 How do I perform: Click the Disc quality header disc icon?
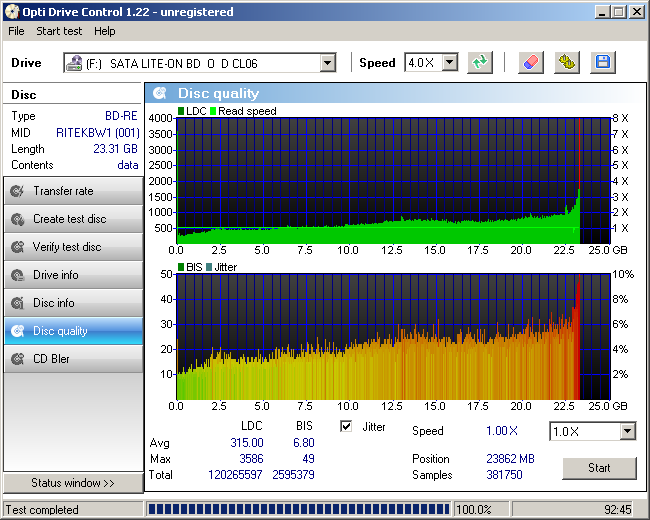[x=160, y=93]
